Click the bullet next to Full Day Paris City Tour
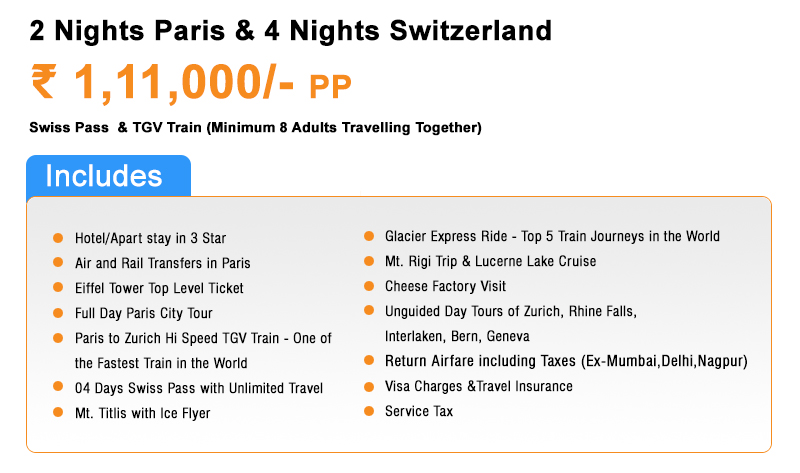The height and width of the screenshot is (473, 800). [x=58, y=313]
